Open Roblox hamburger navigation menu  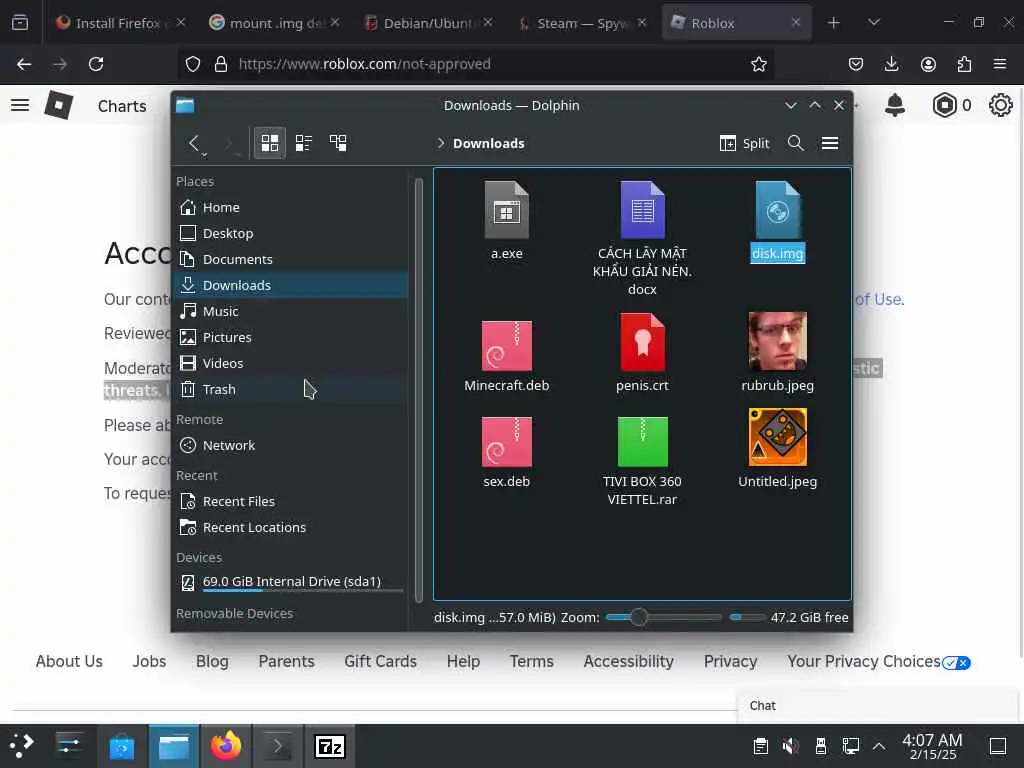[x=20, y=105]
